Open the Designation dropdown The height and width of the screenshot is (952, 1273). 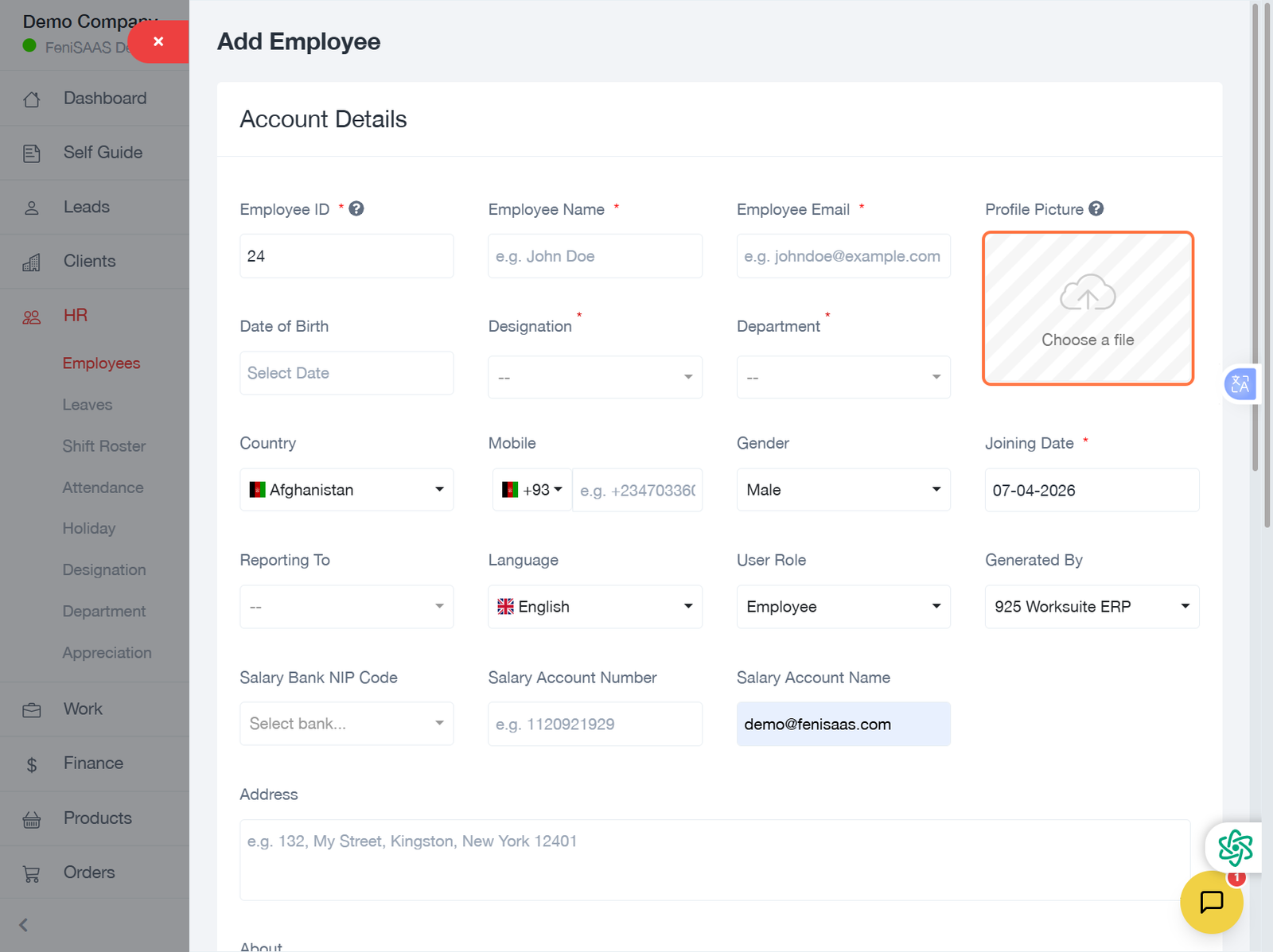pyautogui.click(x=594, y=377)
